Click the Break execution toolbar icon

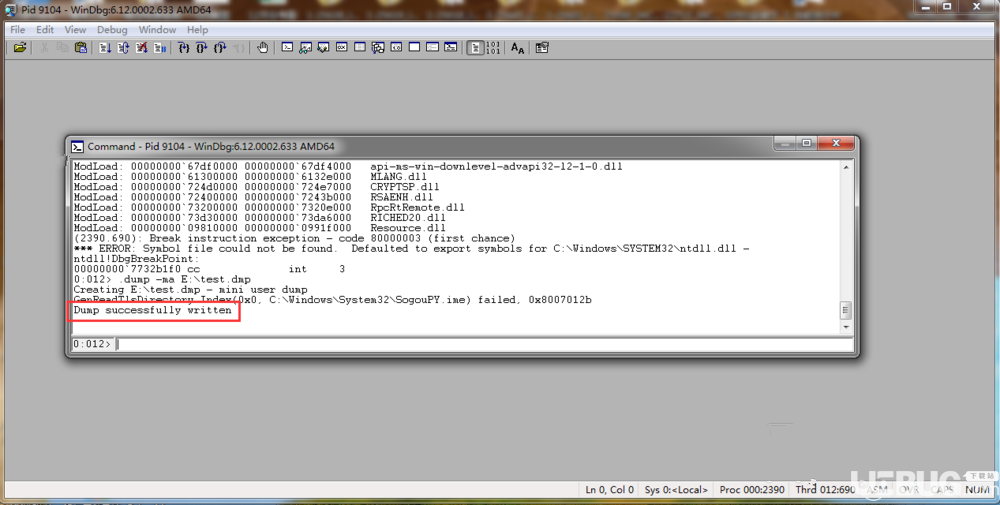[x=160, y=48]
